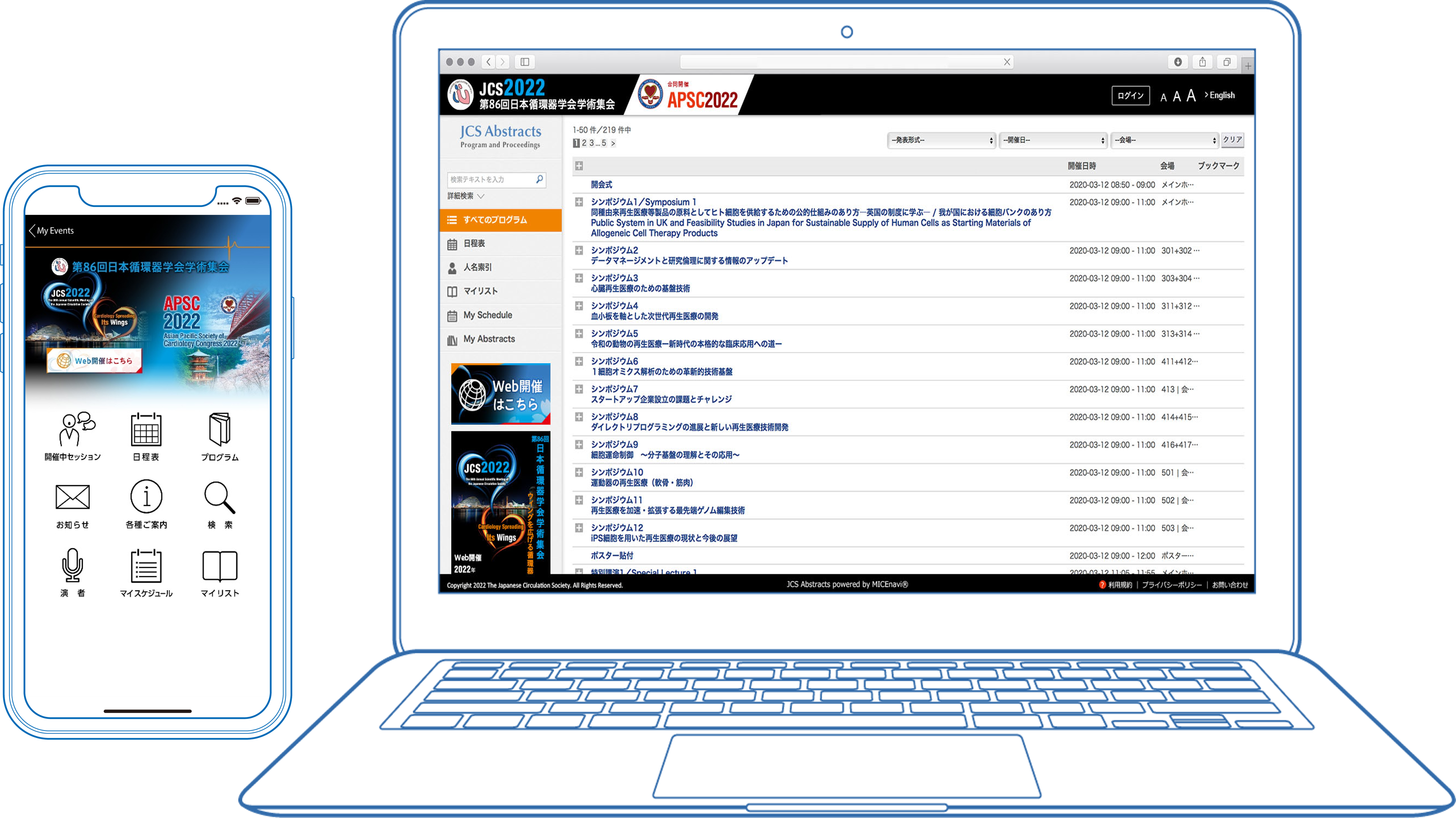
Task: Open the ongoing sessions icon (開催中セッション) on phone
Action: point(72,436)
